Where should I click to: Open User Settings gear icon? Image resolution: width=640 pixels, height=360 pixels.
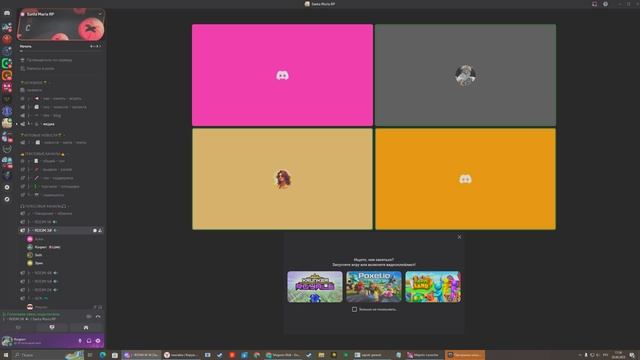click(98, 341)
